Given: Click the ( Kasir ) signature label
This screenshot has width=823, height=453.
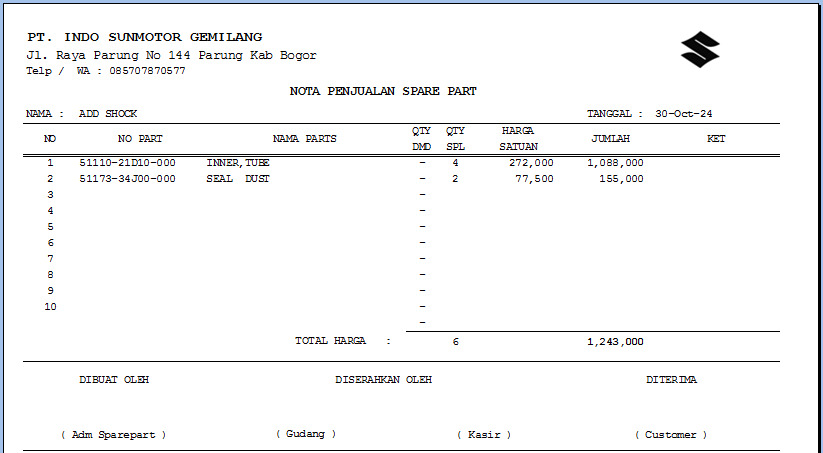Looking at the screenshot, I should click(x=484, y=435).
